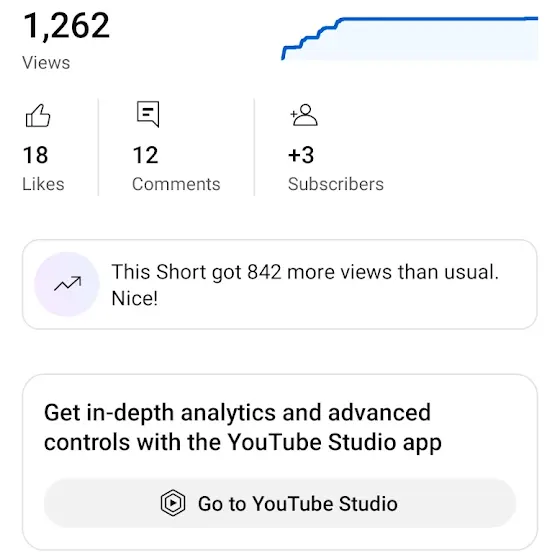Tap the add-subscriber person icon
This screenshot has height=560, width=560.
(x=304, y=115)
